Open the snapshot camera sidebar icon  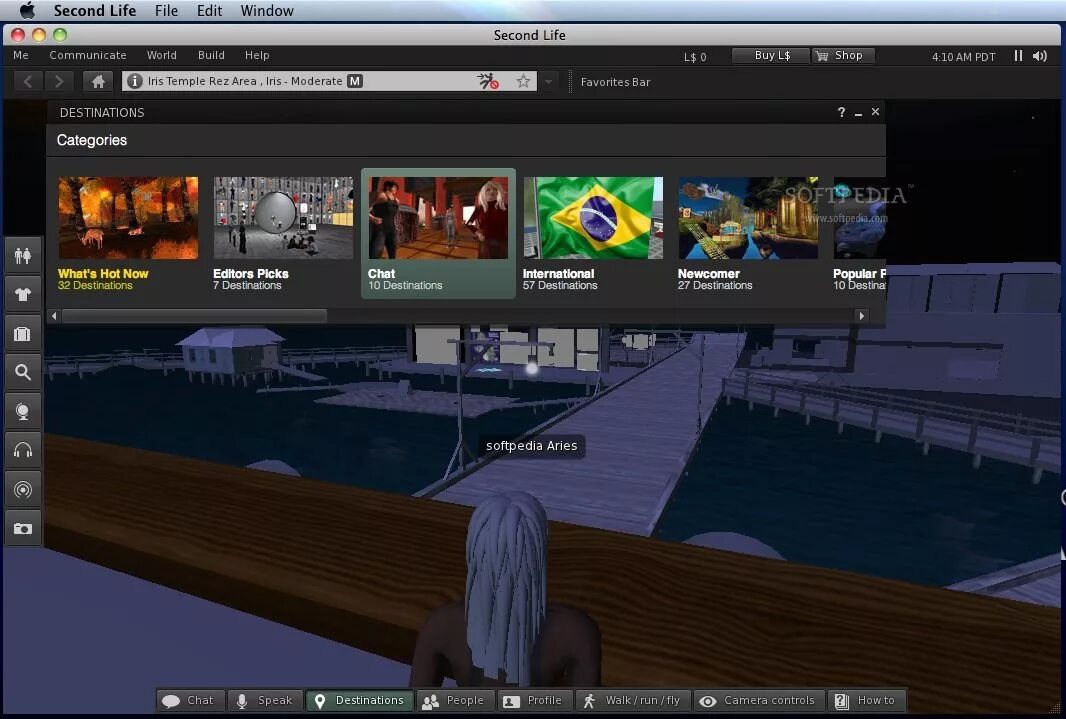(x=23, y=529)
